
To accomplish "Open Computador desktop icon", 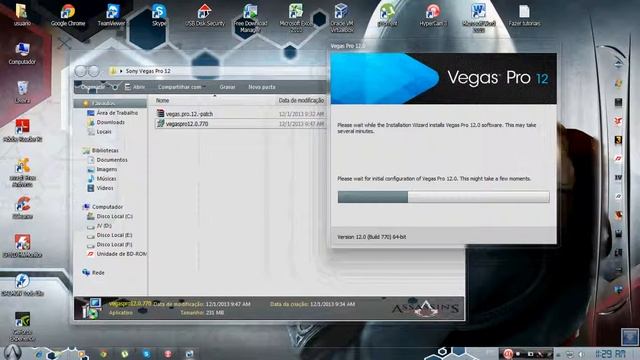I will pos(22,53).
